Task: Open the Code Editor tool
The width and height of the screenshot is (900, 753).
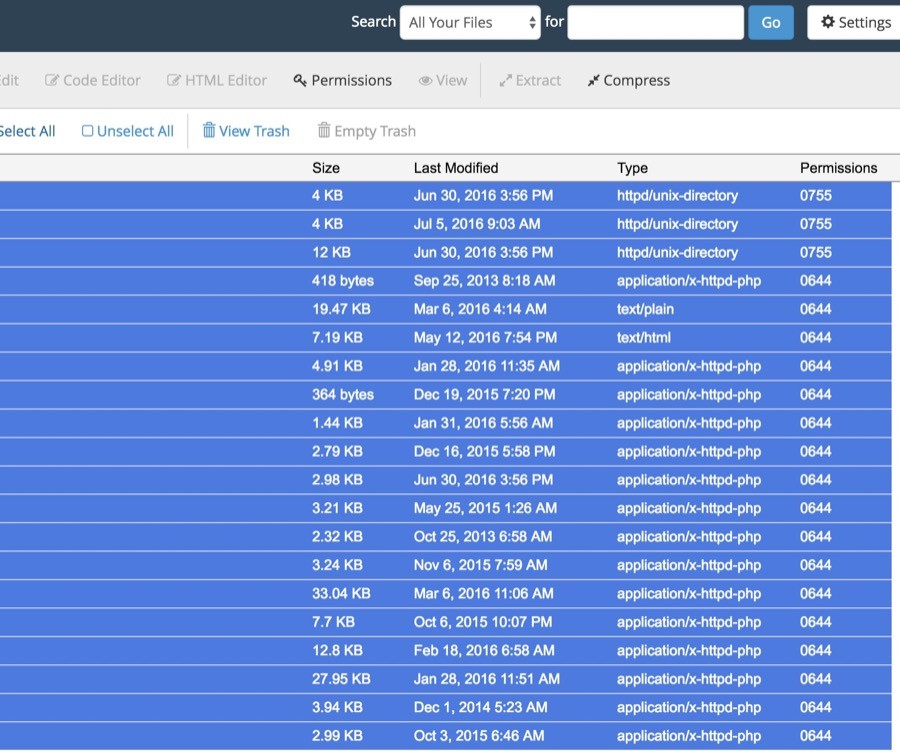Action: pos(92,80)
